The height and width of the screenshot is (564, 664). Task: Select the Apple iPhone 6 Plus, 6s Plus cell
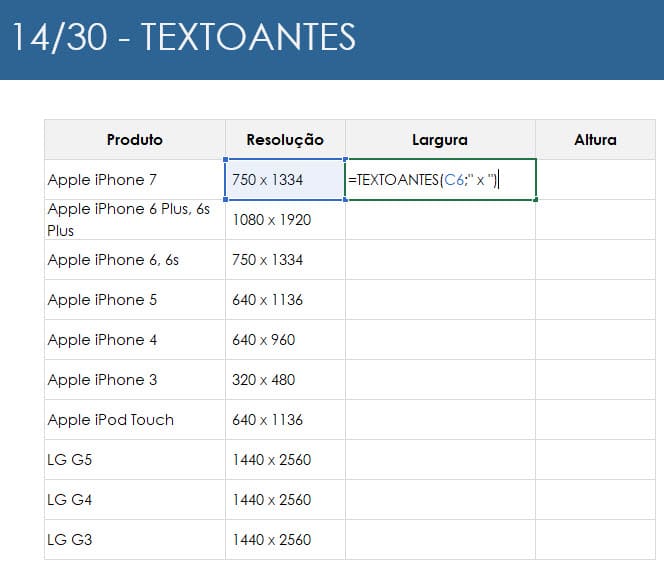click(135, 220)
